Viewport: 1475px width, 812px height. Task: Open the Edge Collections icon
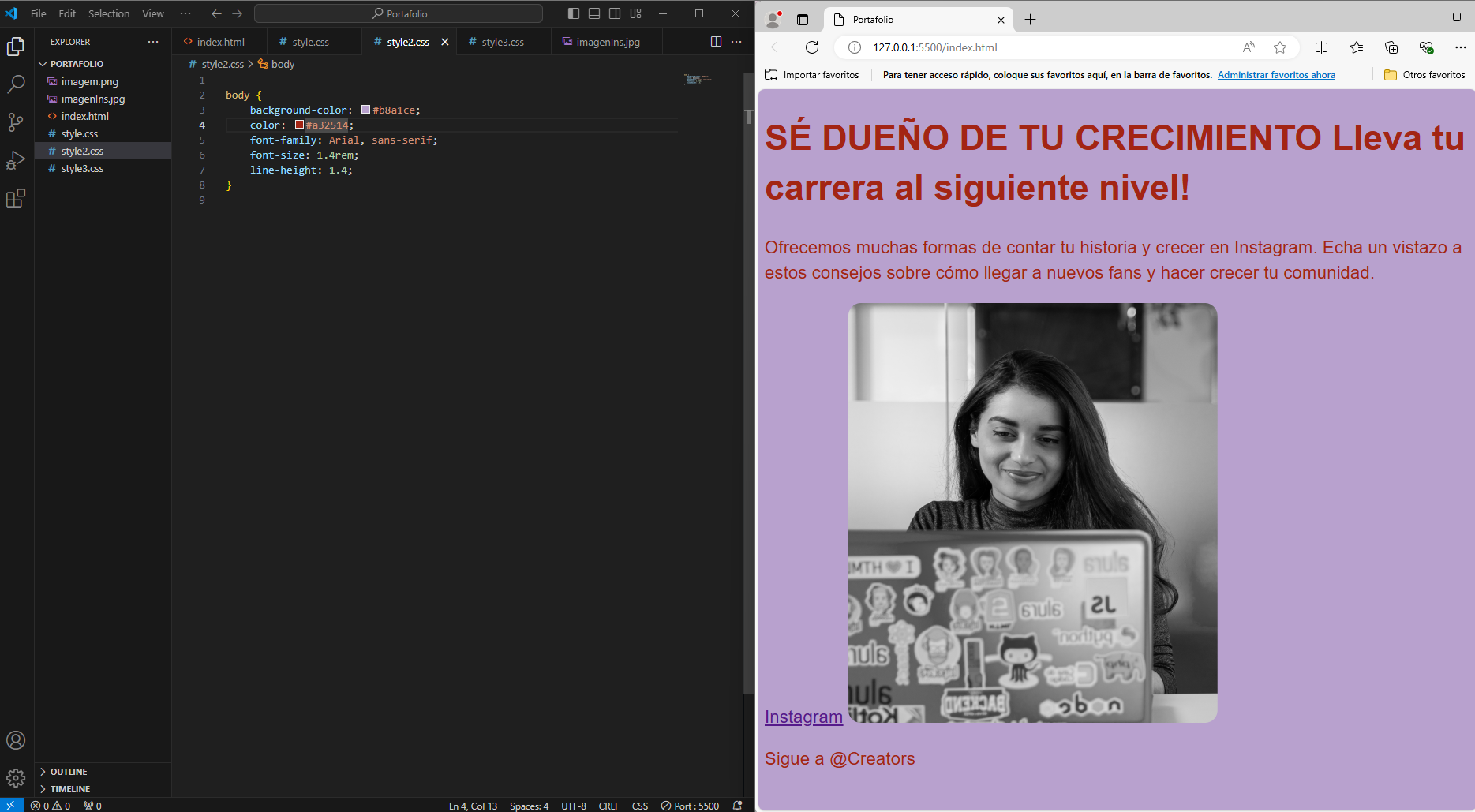(1391, 47)
